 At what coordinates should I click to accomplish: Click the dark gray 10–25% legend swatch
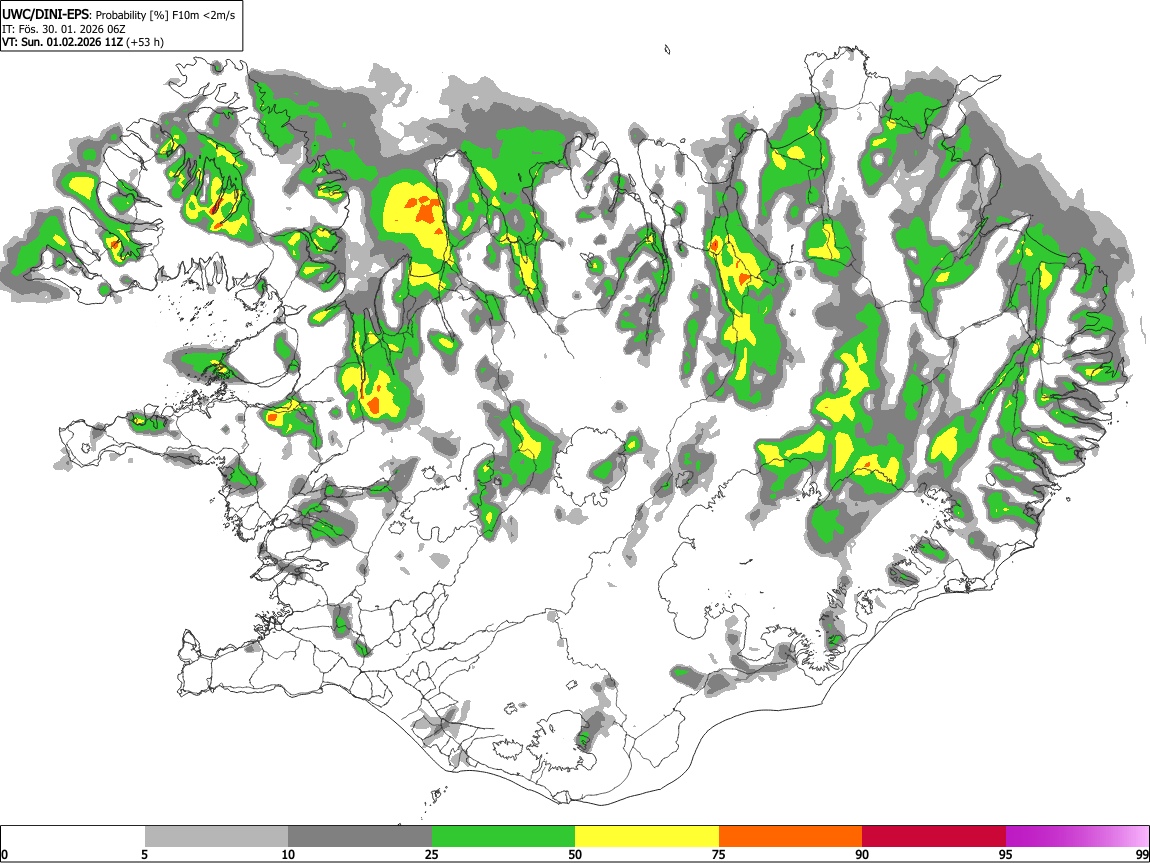pyautogui.click(x=360, y=836)
